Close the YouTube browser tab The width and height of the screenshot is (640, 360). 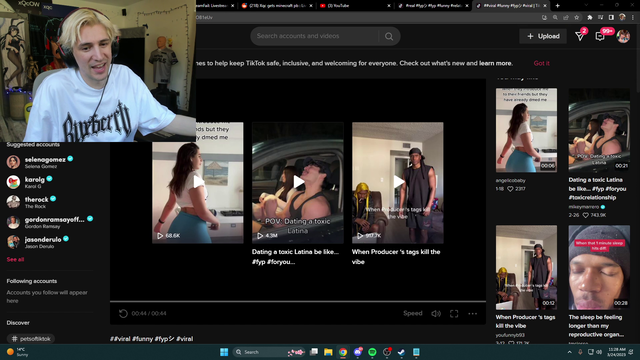point(389,6)
